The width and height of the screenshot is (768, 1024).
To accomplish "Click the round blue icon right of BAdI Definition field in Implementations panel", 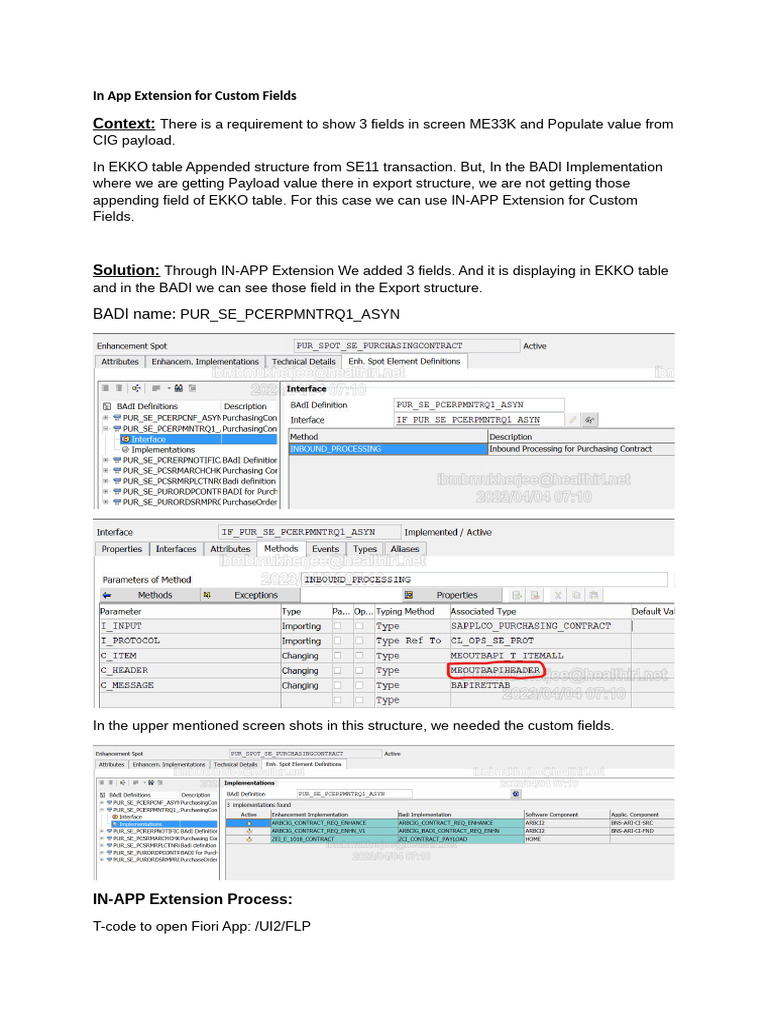I will point(516,793).
